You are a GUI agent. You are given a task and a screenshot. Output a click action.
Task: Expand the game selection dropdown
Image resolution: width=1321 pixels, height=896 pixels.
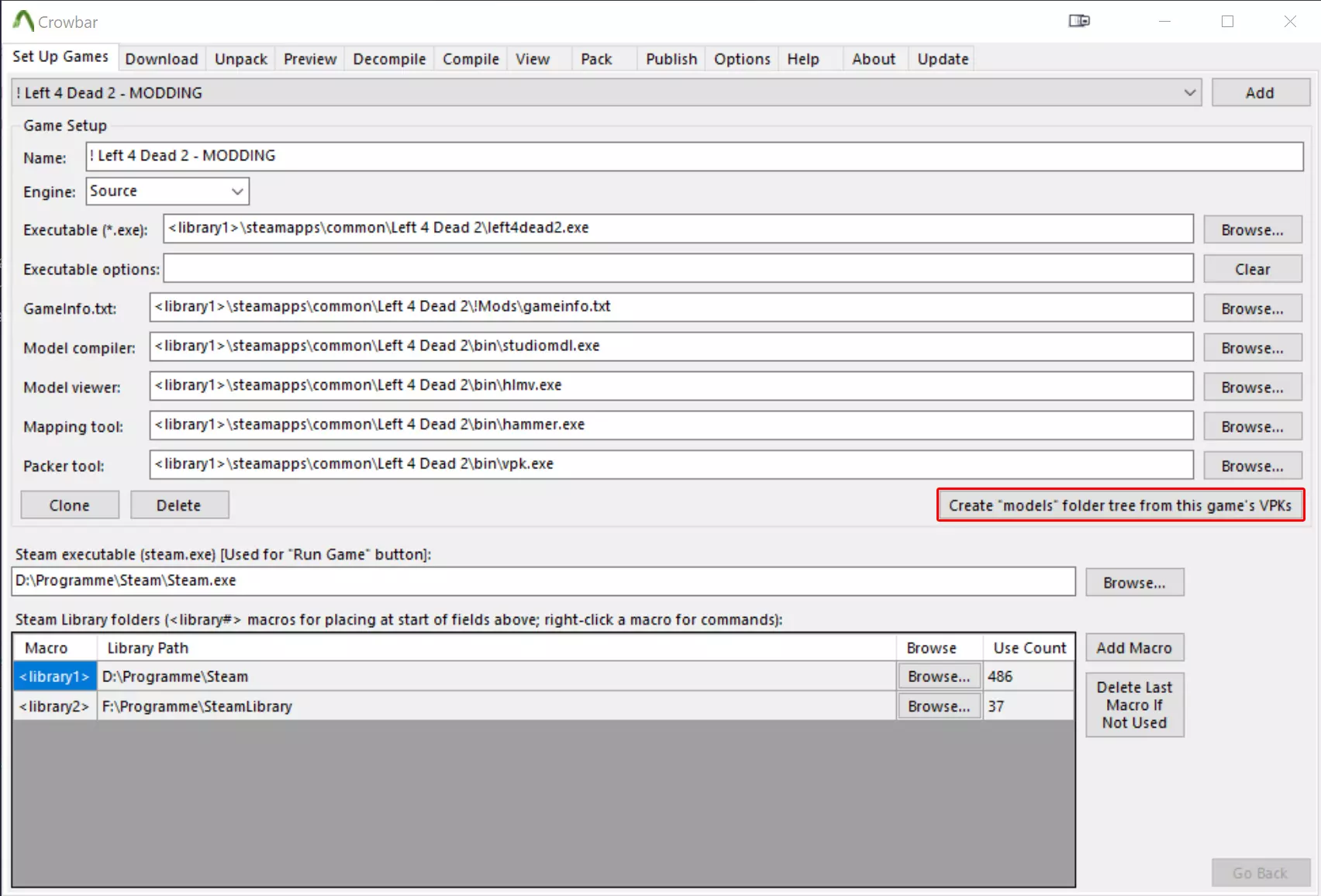point(1189,93)
